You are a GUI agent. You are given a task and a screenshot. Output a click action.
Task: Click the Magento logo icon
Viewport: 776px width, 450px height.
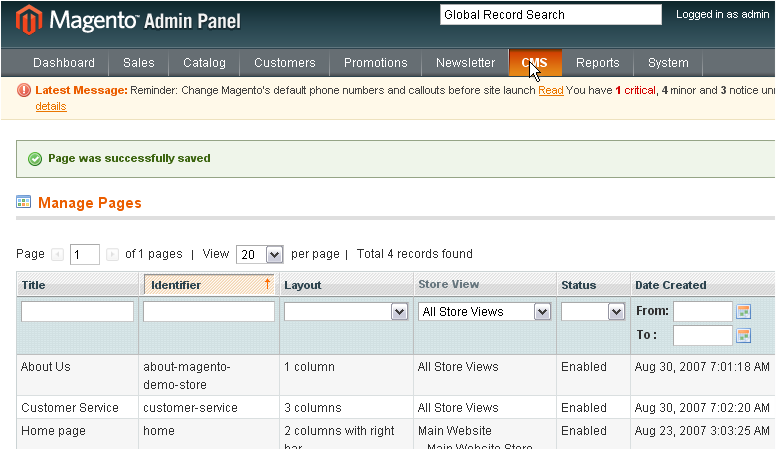click(x=29, y=20)
